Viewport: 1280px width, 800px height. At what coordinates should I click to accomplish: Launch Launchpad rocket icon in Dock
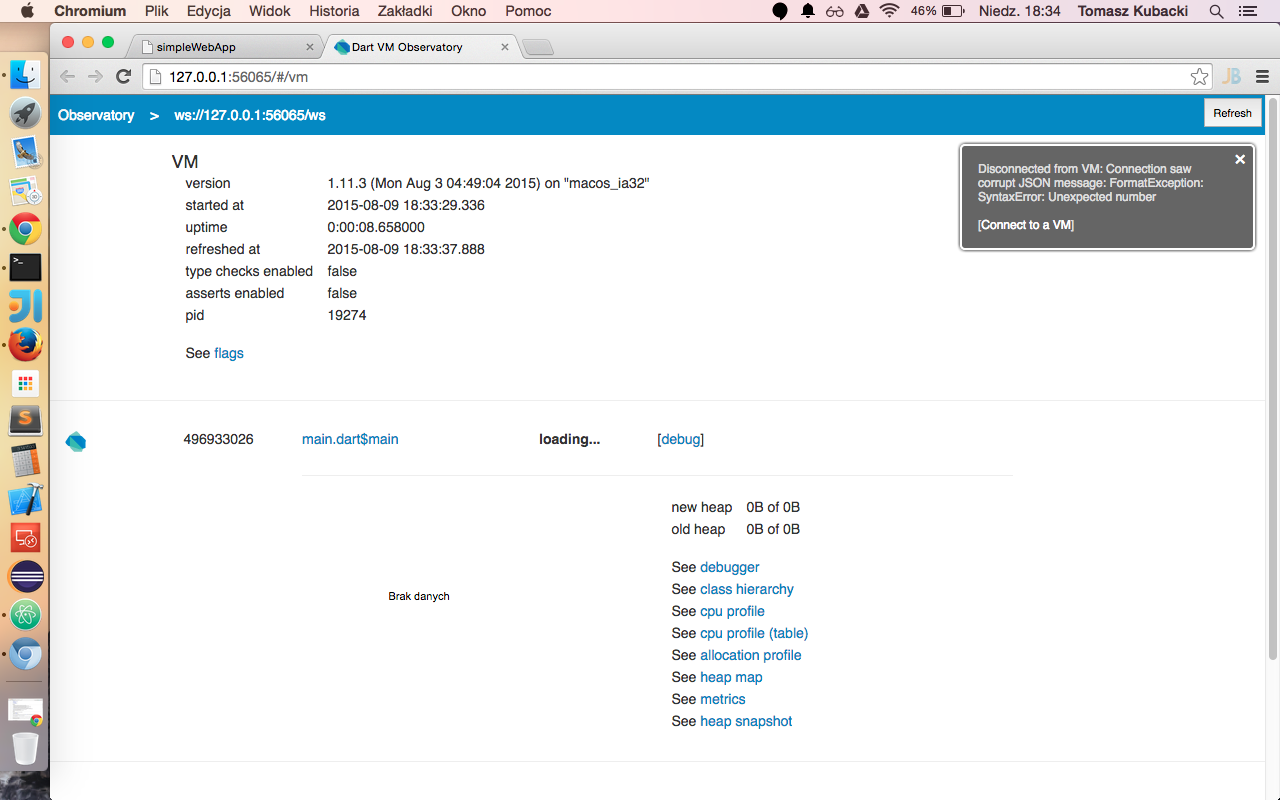pos(25,113)
